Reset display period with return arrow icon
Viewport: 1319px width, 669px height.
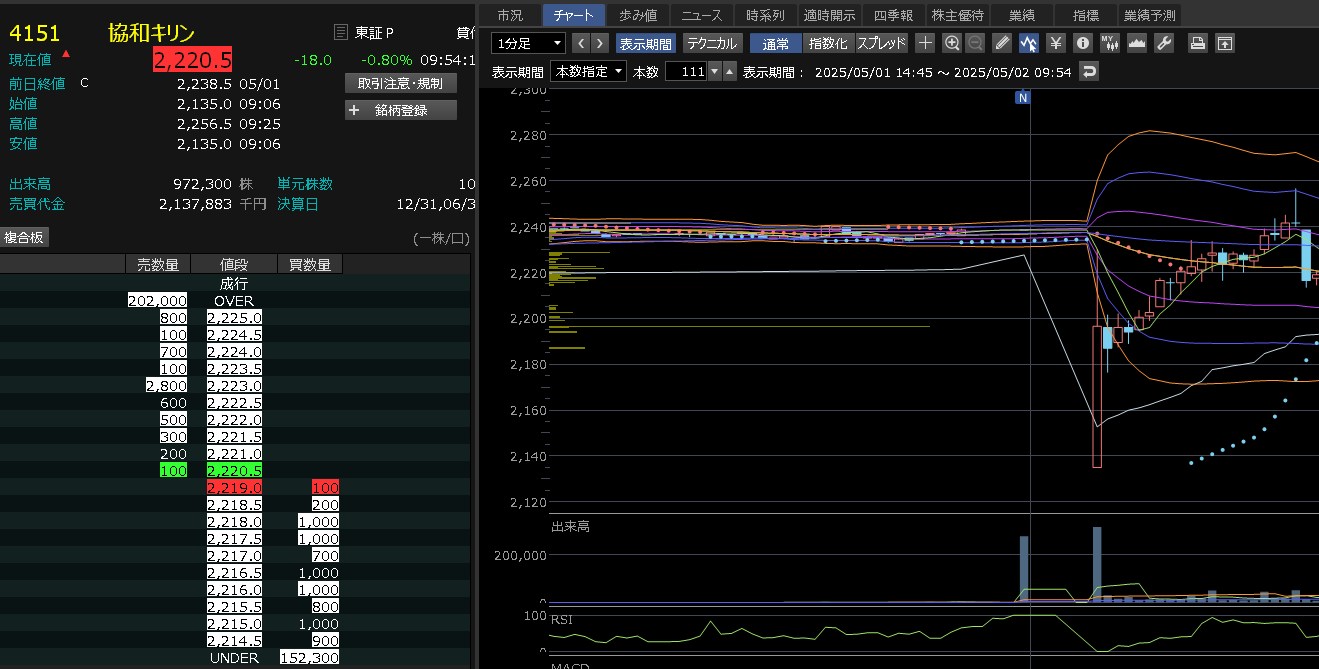(1090, 71)
